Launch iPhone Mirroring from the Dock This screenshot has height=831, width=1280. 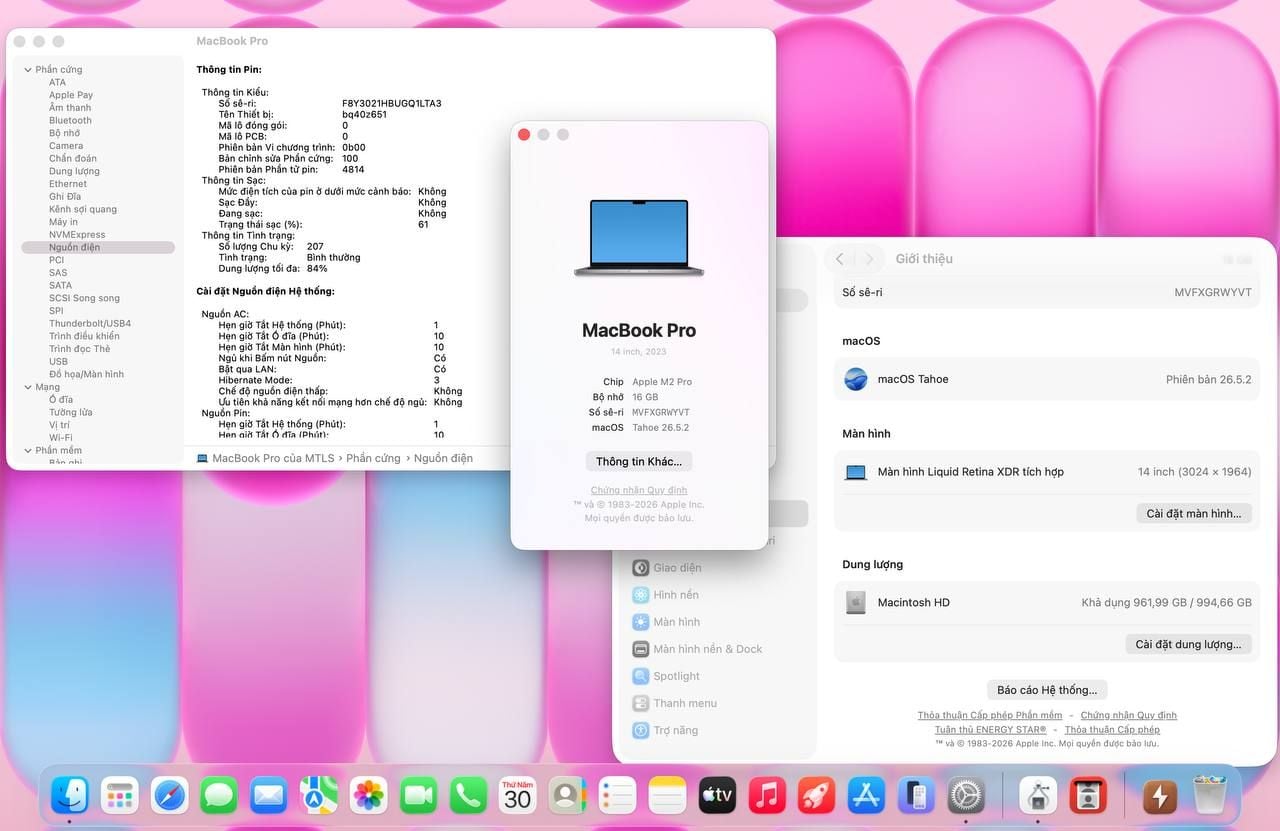pyautogui.click(x=916, y=796)
